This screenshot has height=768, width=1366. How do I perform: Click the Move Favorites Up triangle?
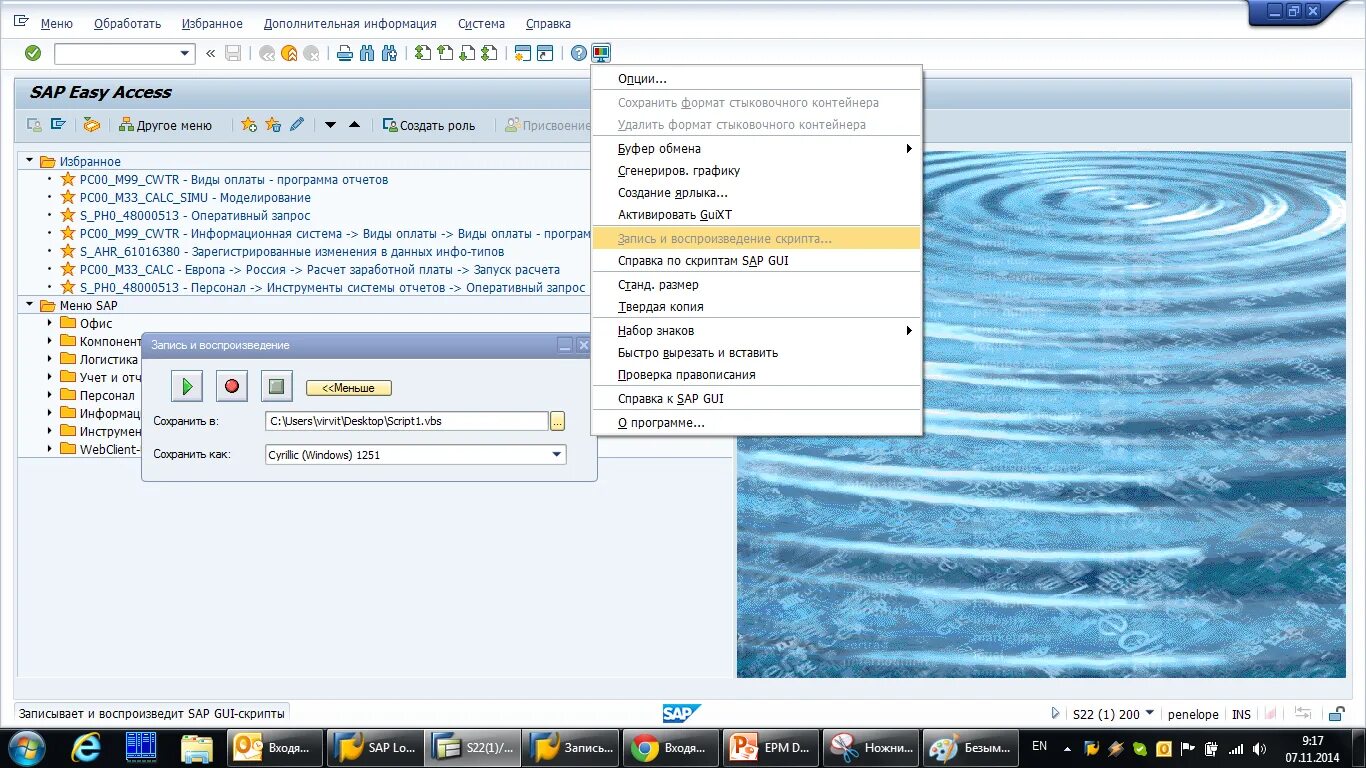coord(354,125)
